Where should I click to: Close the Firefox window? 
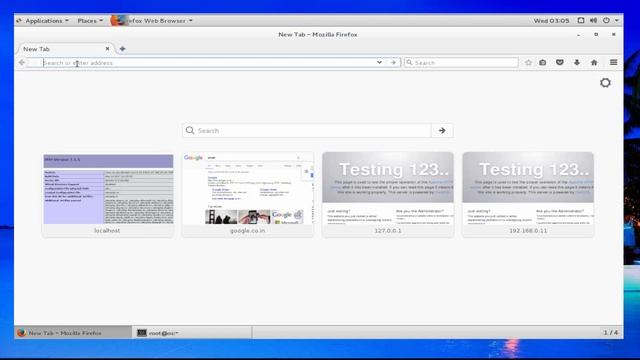613,35
